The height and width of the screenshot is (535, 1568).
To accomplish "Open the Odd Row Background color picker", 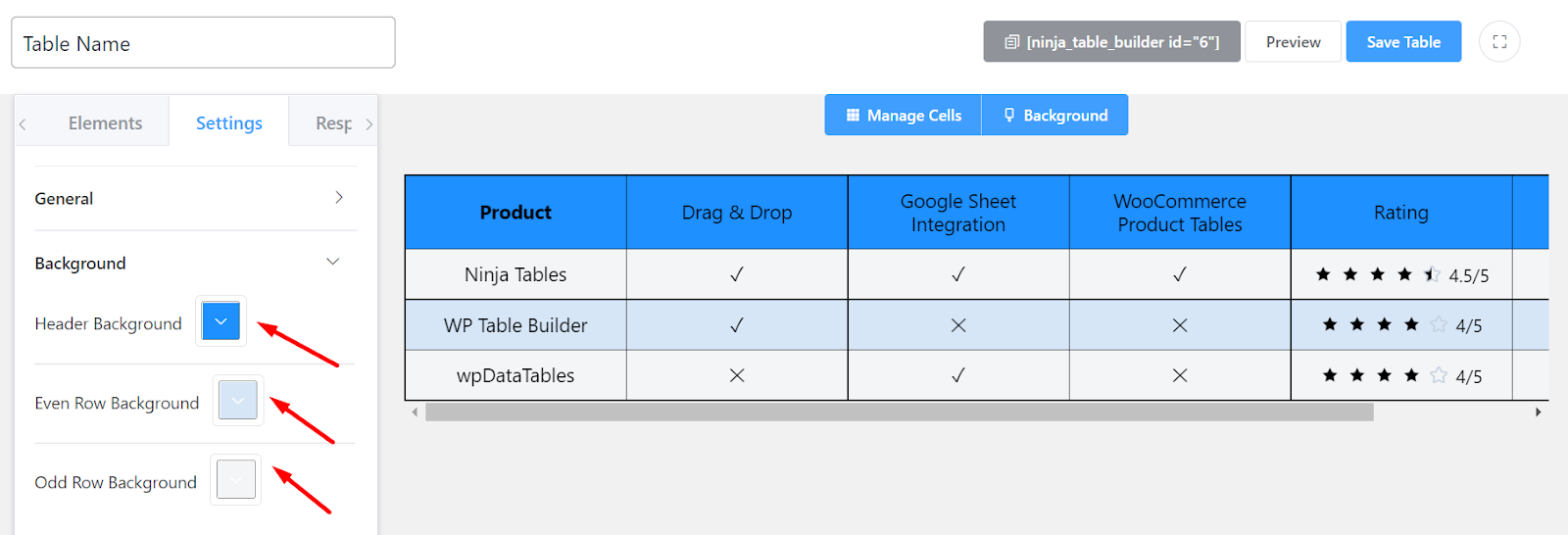I will coord(236,480).
